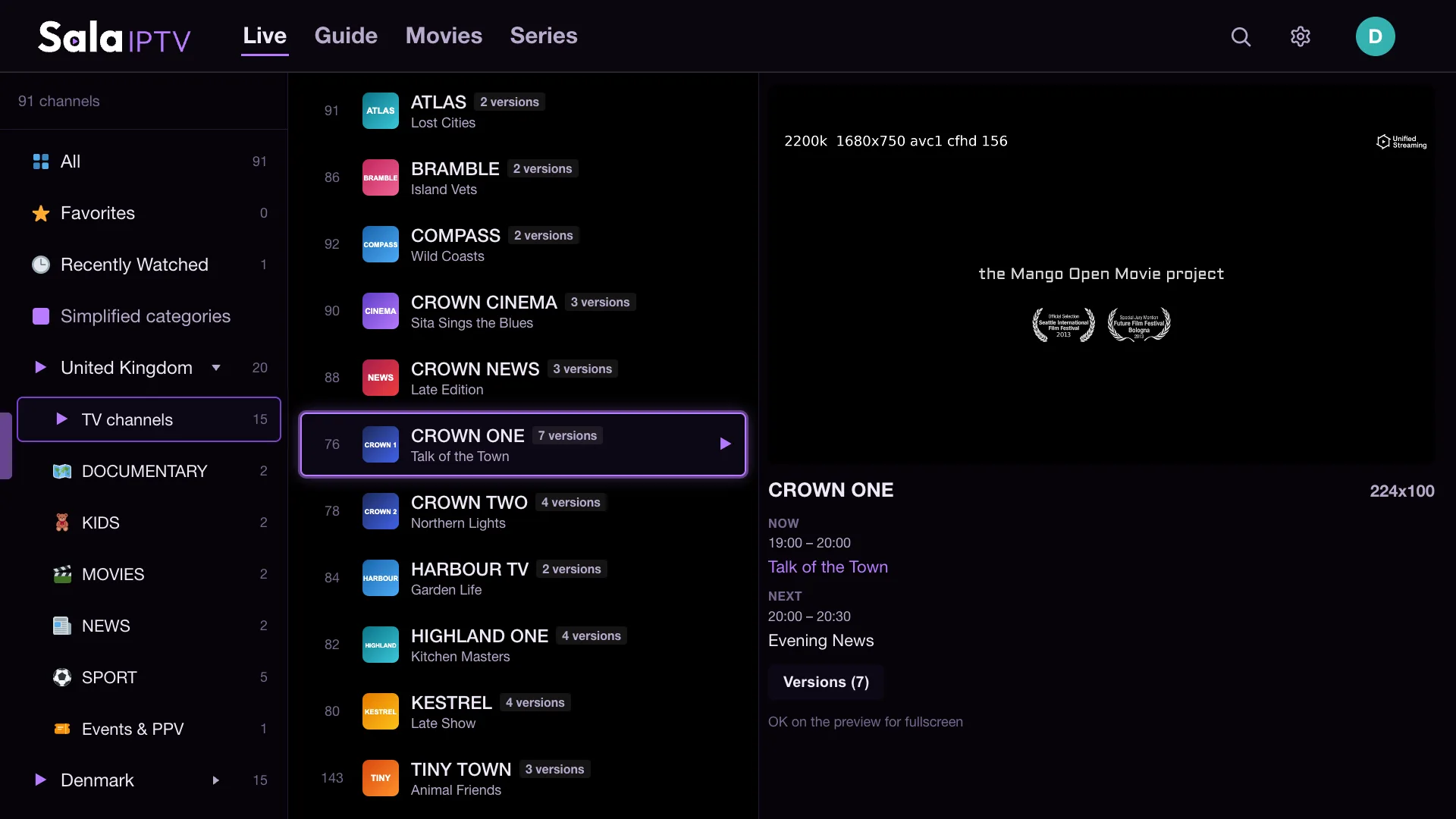Click the Evening News next program text
The height and width of the screenshot is (819, 1456).
pyautogui.click(x=821, y=641)
